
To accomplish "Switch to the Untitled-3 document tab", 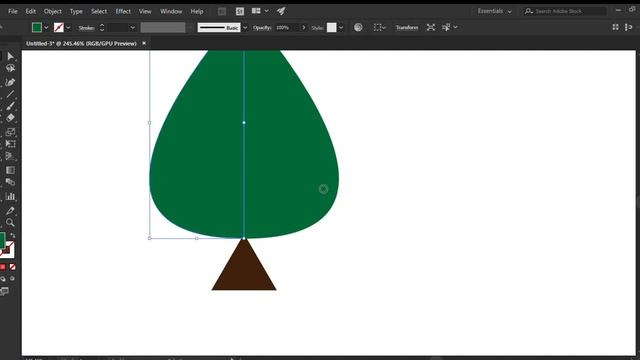I will coord(81,43).
